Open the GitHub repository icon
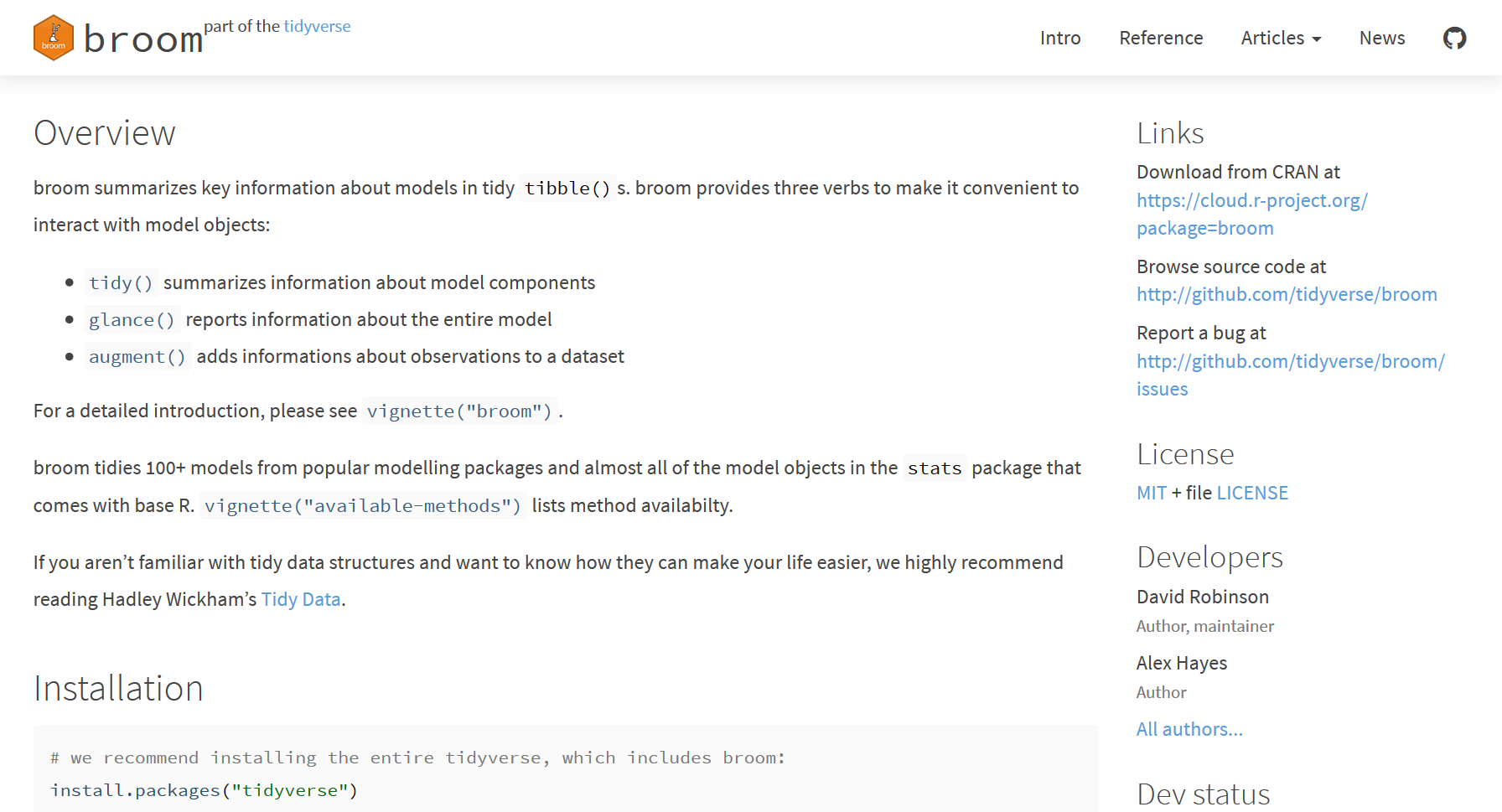The image size is (1502, 812). point(1454,38)
